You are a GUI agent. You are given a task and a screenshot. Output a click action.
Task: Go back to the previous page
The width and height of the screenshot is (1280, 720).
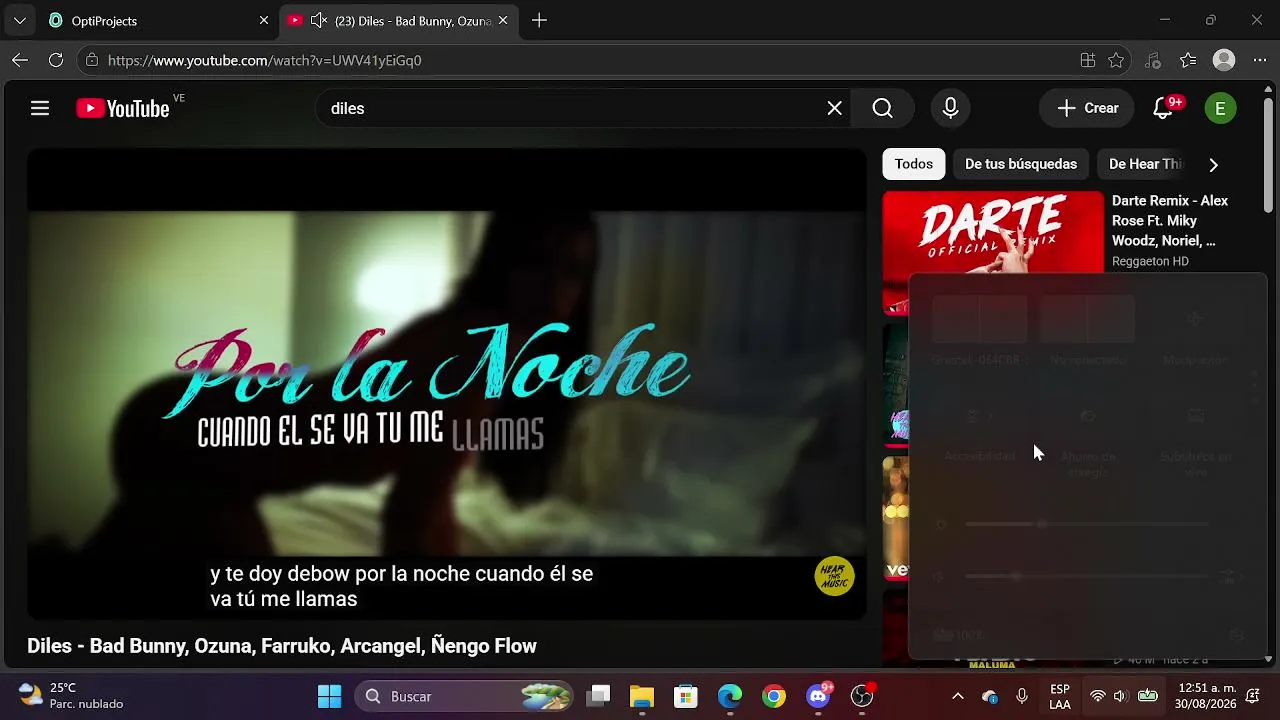point(20,60)
